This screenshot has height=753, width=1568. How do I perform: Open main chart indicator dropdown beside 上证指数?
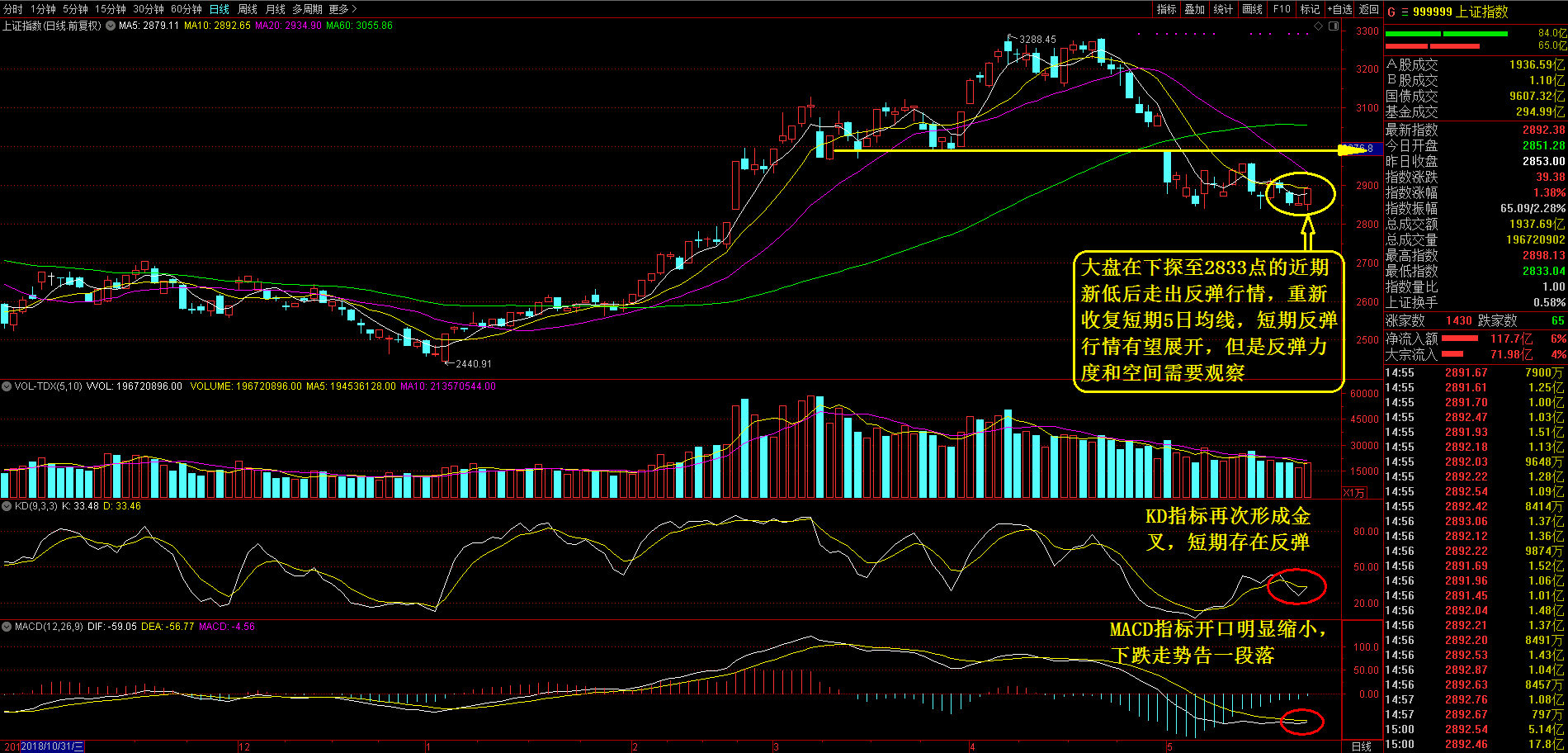pos(110,26)
